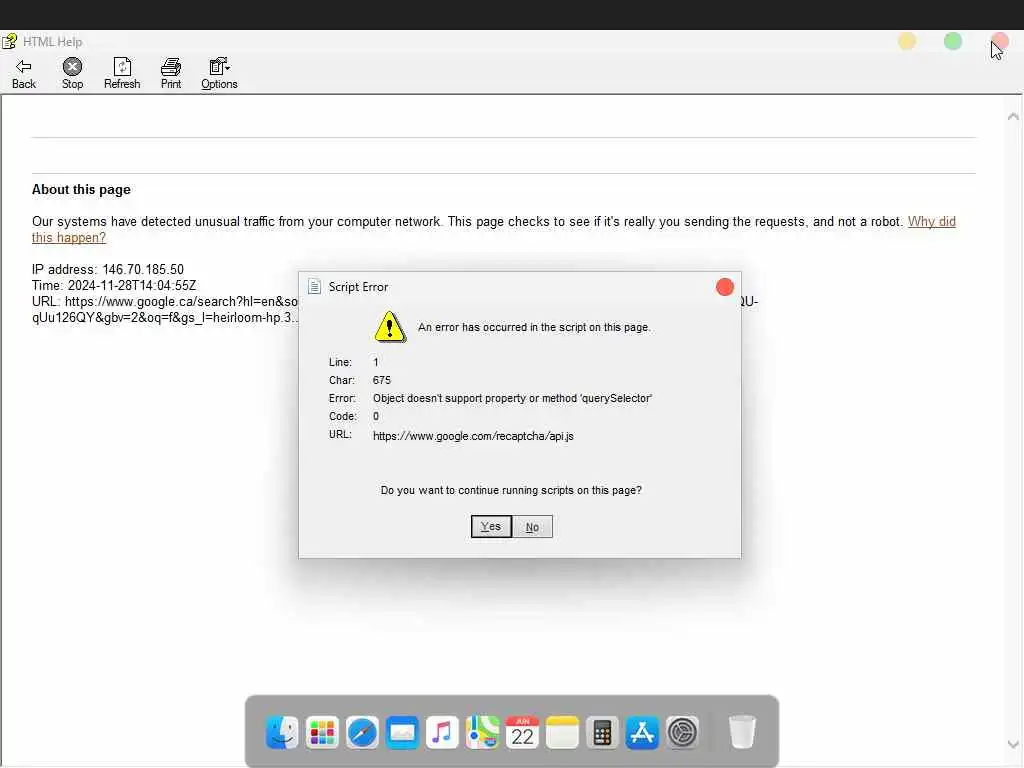
Task: Open the 'Why did this happen?' link
Action: (x=931, y=221)
